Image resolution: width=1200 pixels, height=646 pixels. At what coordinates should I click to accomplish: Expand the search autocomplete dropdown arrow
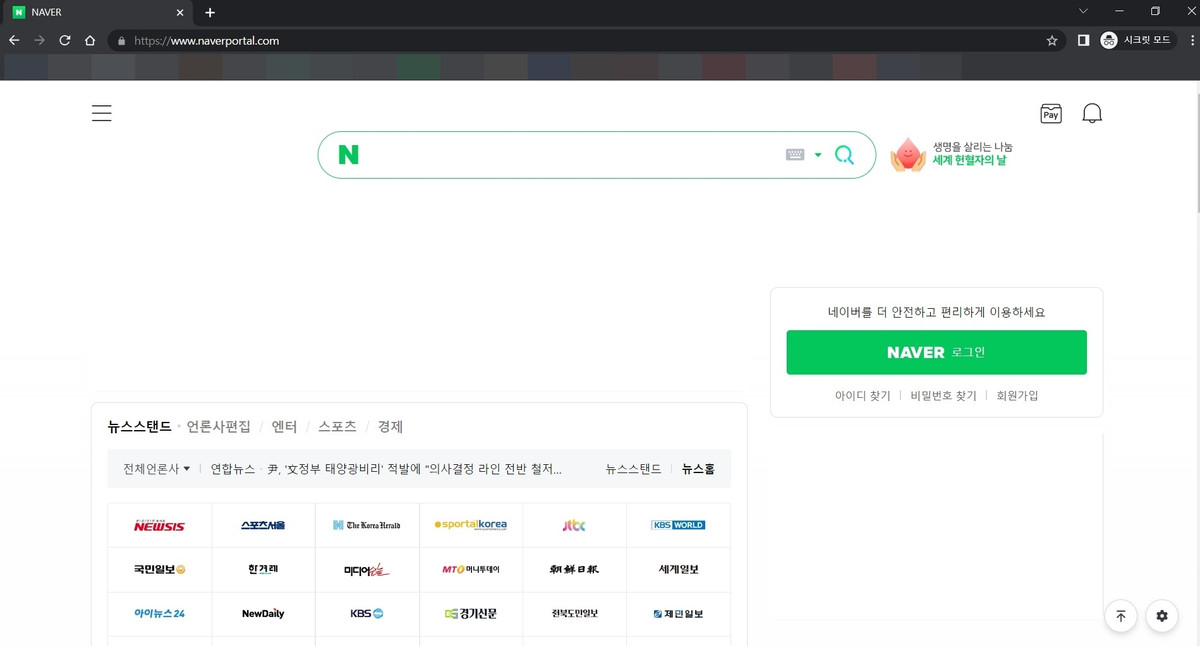pos(818,155)
